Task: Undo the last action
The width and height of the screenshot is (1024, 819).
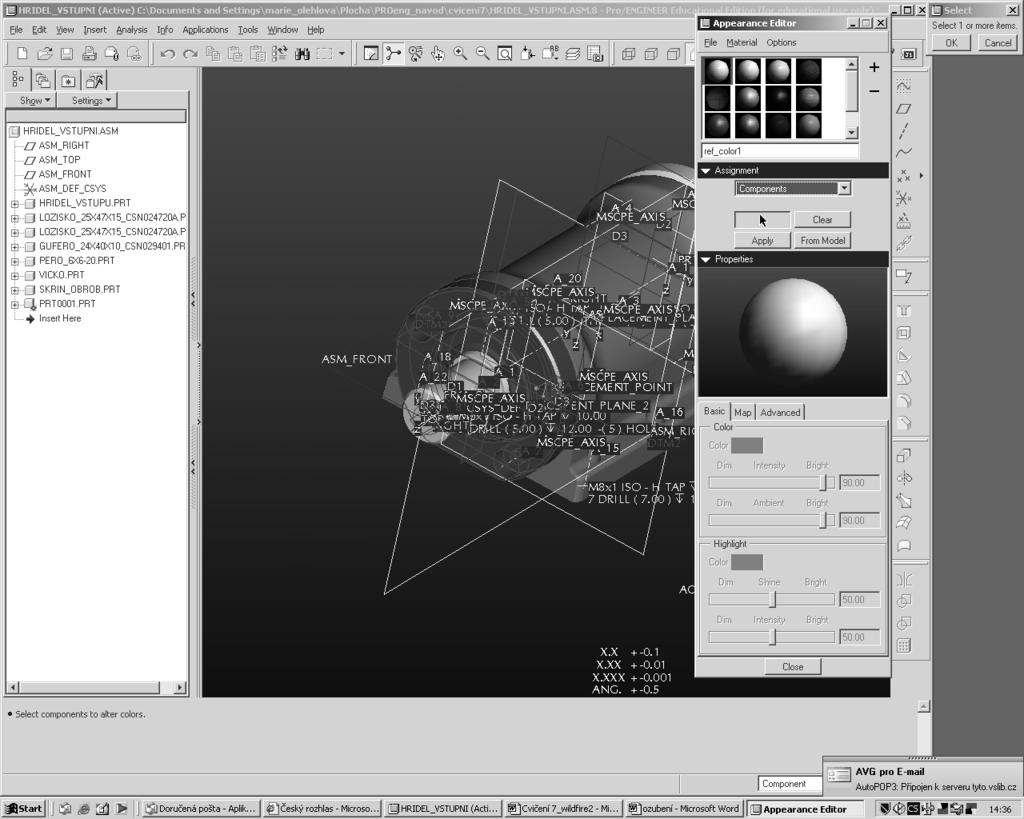Action: point(167,54)
